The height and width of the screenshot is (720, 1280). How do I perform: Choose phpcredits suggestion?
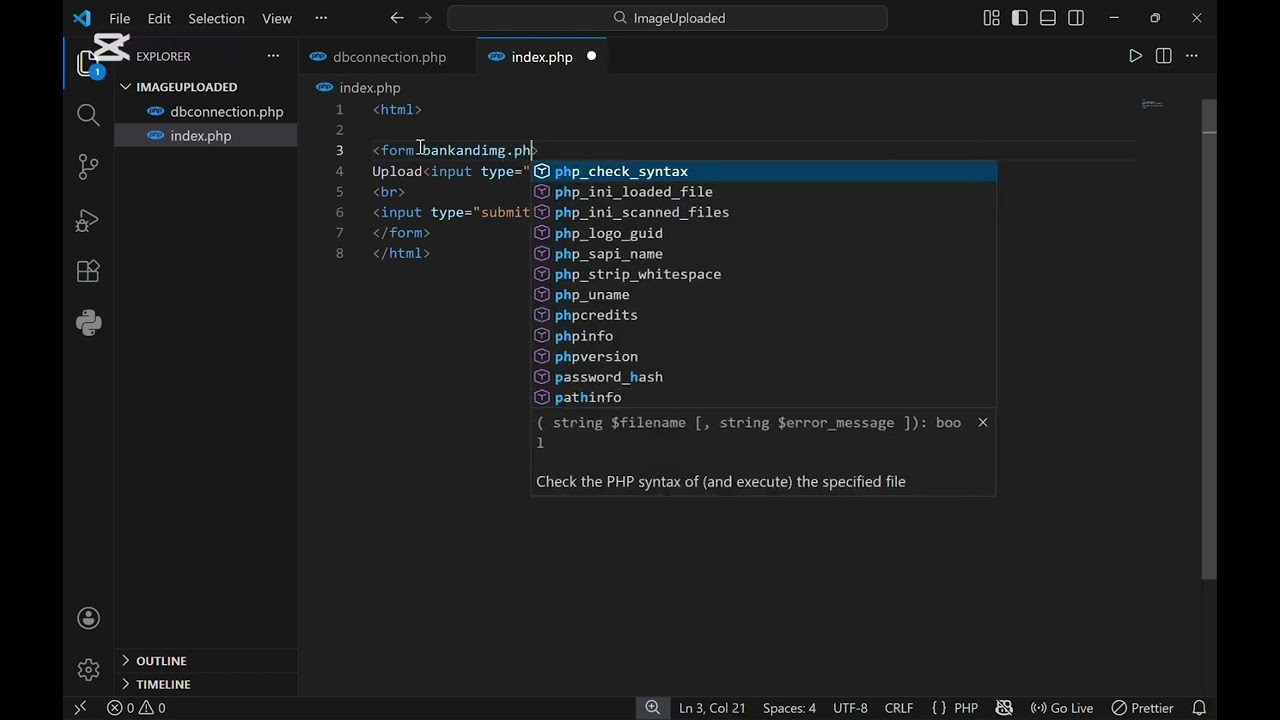[764, 315]
